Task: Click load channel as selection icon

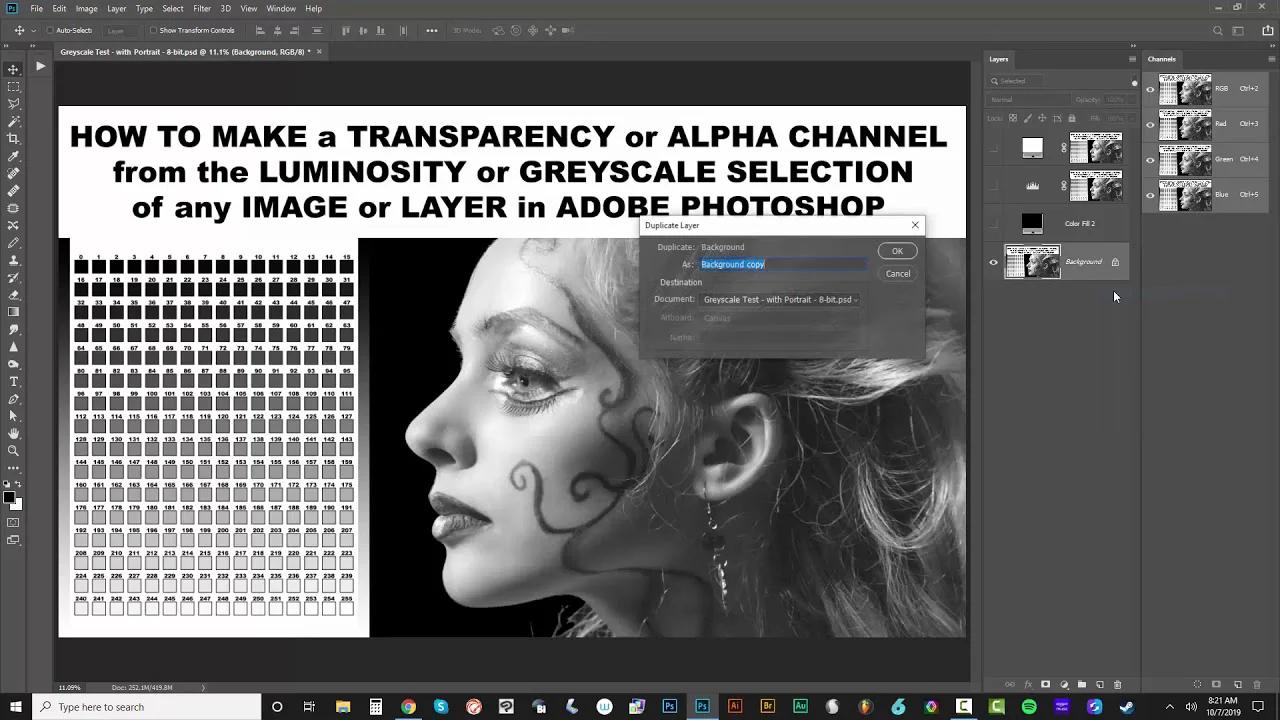Action: [1199, 685]
